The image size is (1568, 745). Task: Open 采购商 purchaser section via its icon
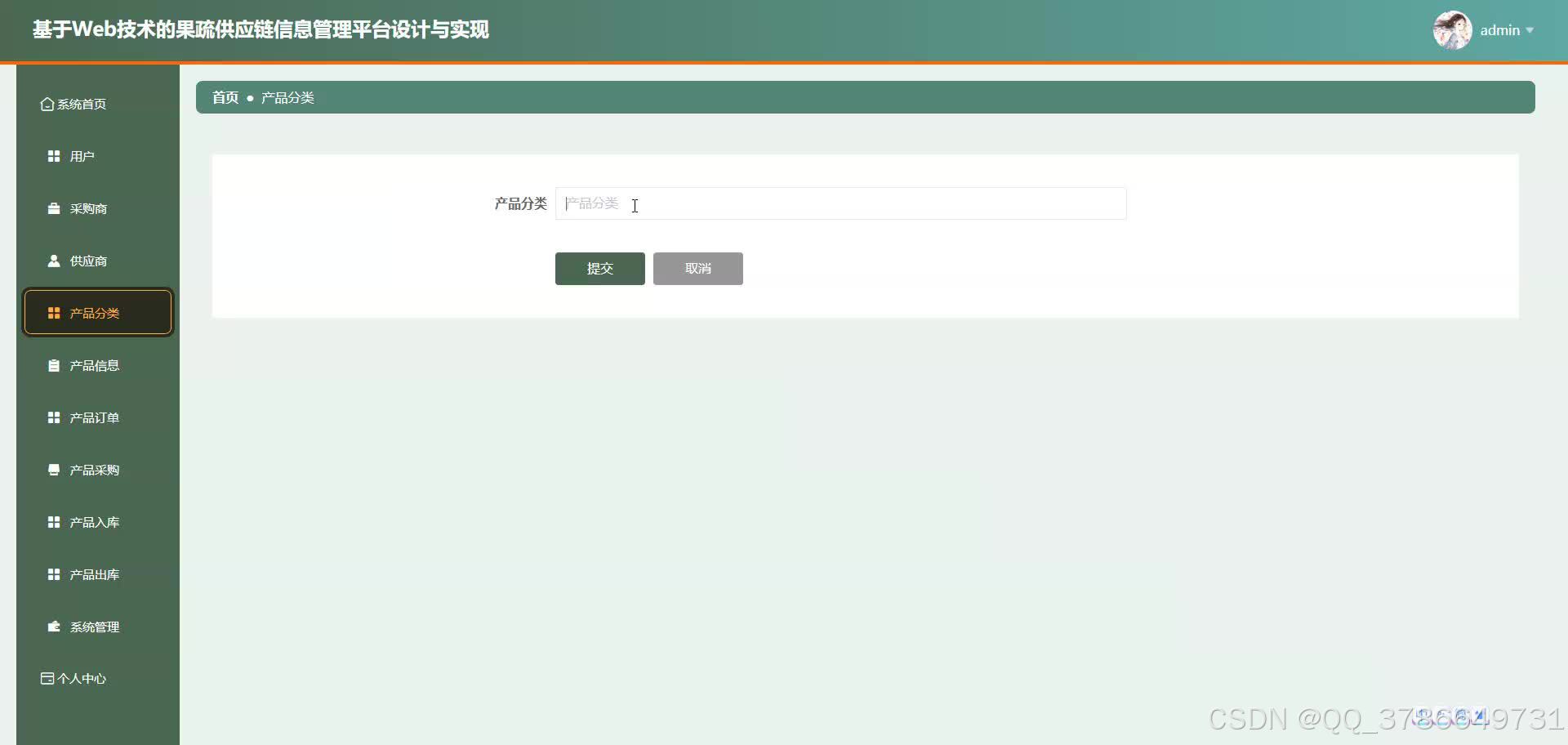(53, 207)
